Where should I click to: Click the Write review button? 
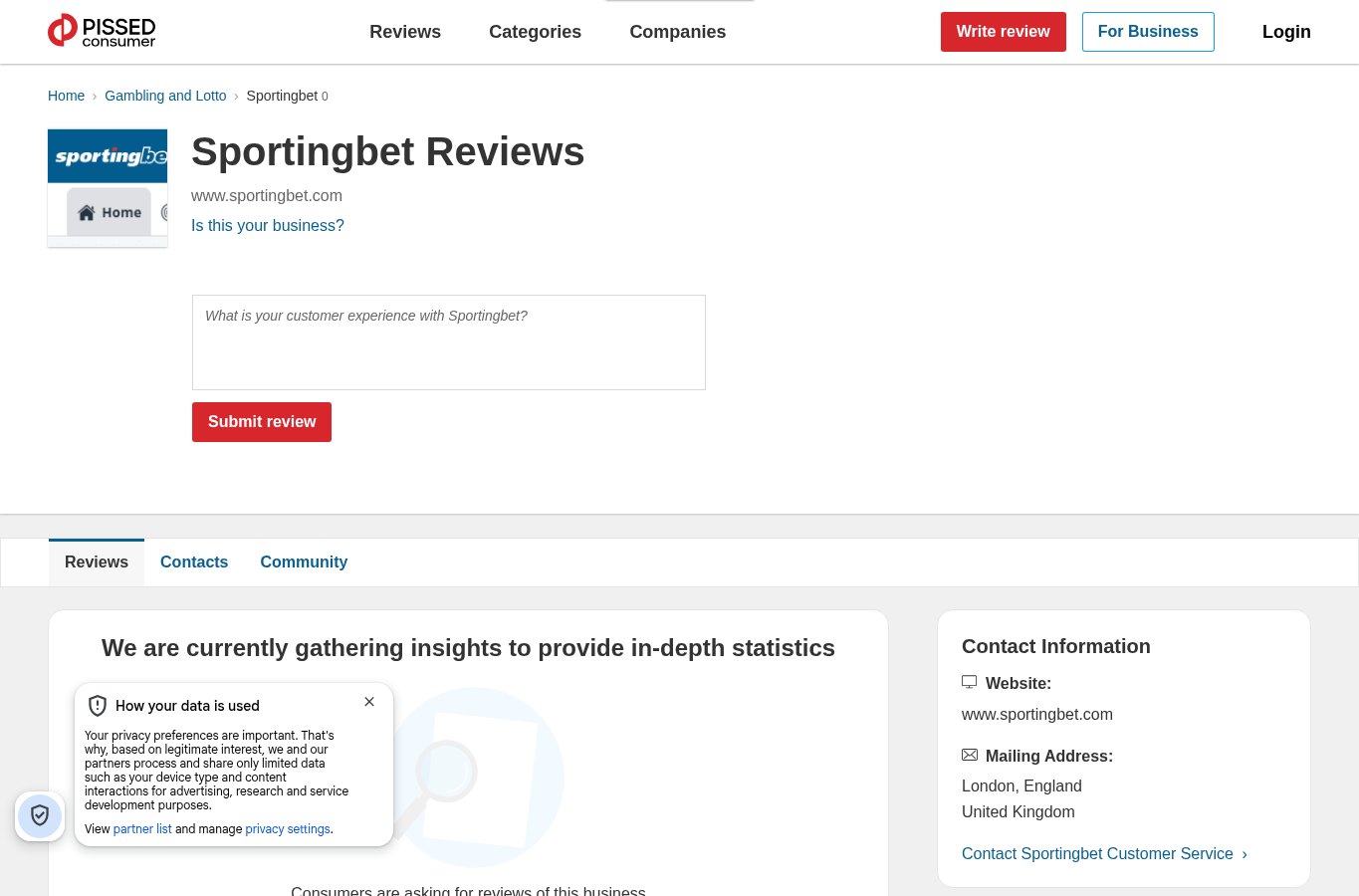tap(1004, 32)
